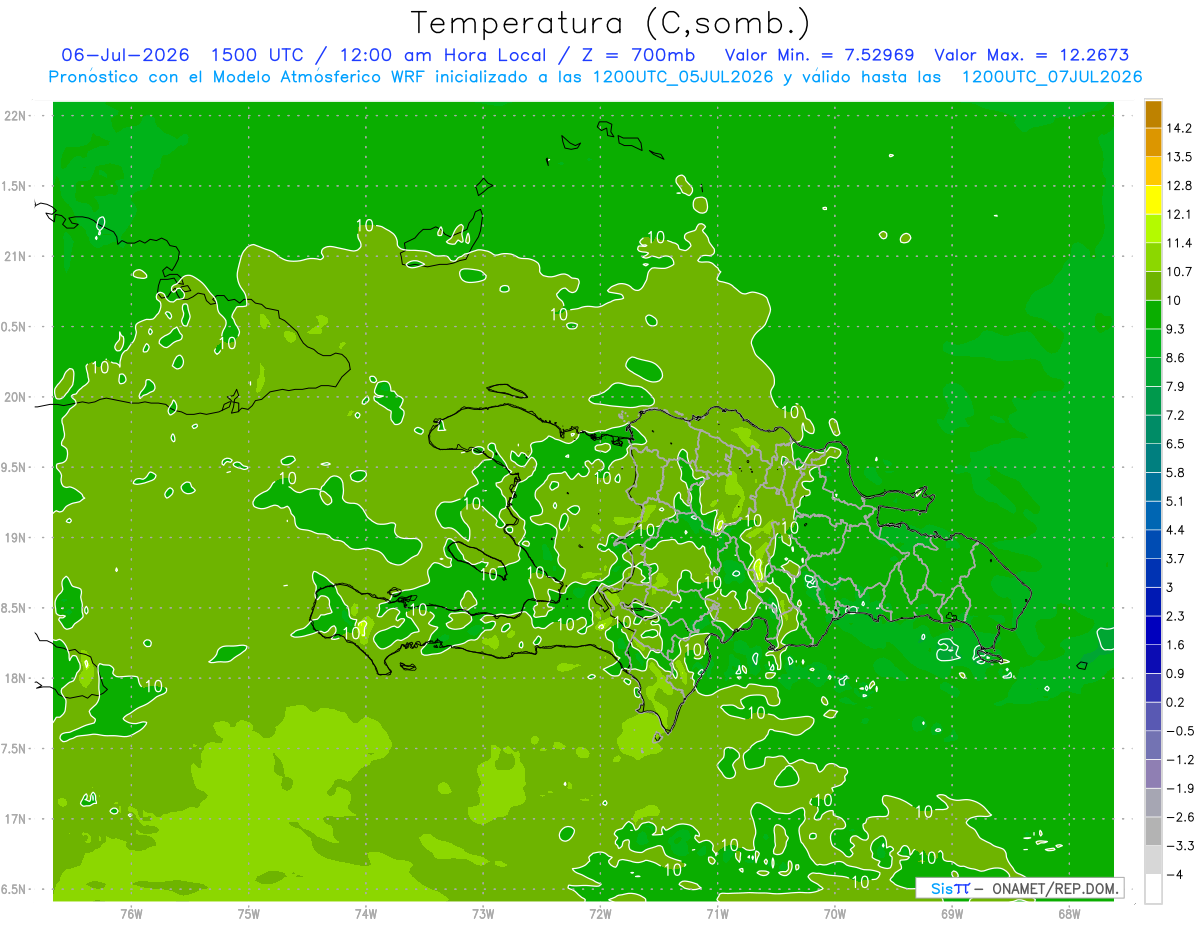Viewport: 1200px width, 927px height.
Task: Click the gray colorbar swatch between -2.6 and -3.3
Action: coord(1153,831)
